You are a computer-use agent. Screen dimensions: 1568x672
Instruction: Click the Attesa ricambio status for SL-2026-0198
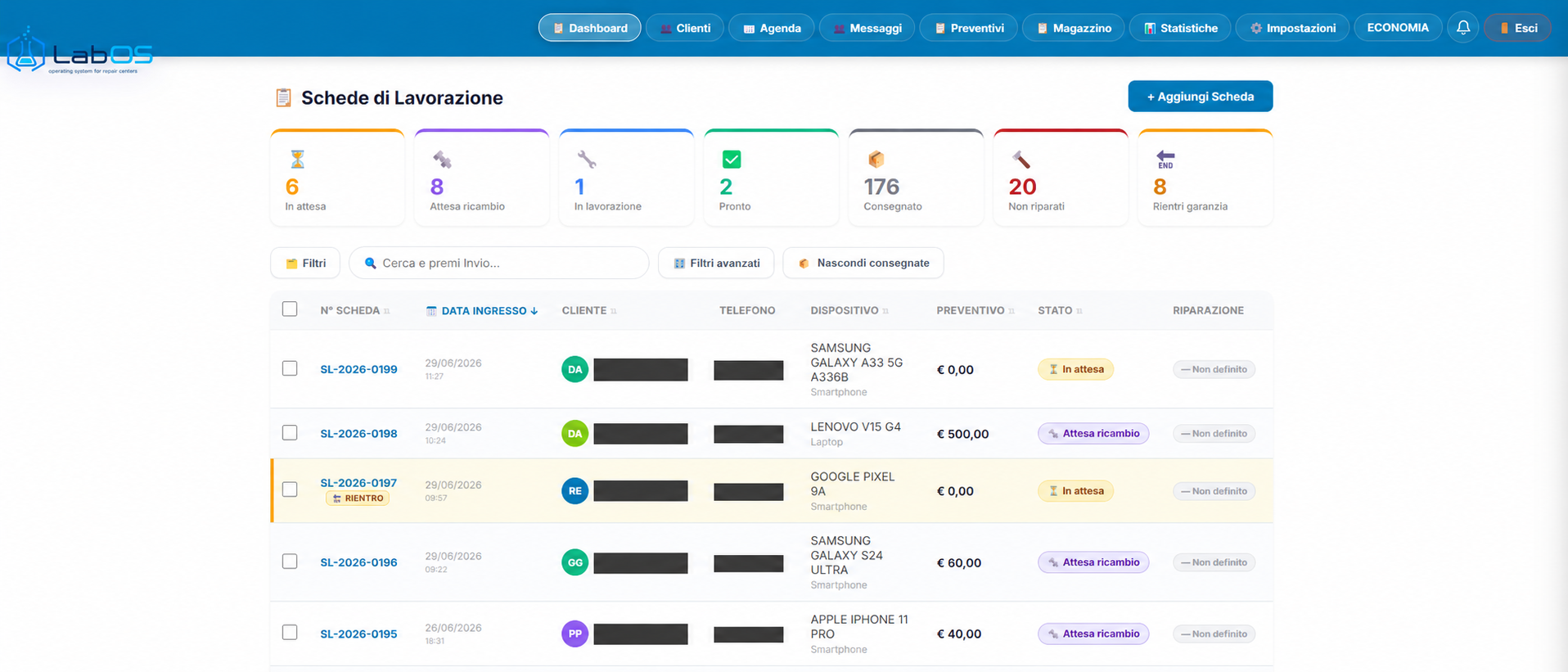point(1093,434)
